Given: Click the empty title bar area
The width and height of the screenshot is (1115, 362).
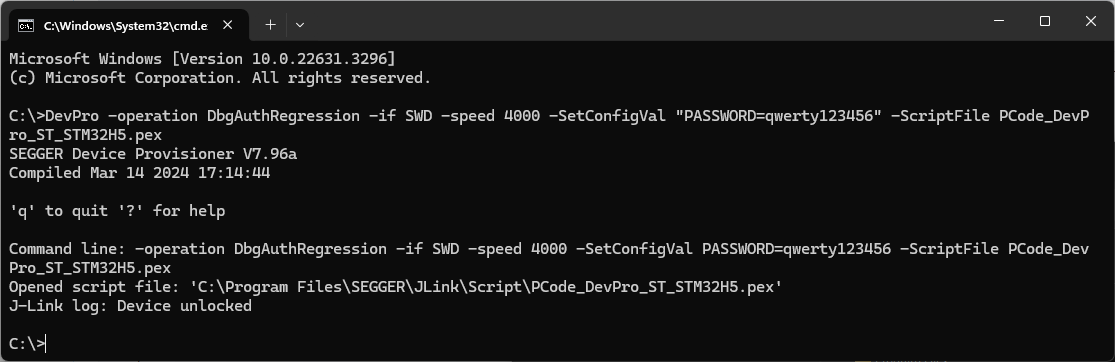Looking at the screenshot, I should (x=640, y=21).
